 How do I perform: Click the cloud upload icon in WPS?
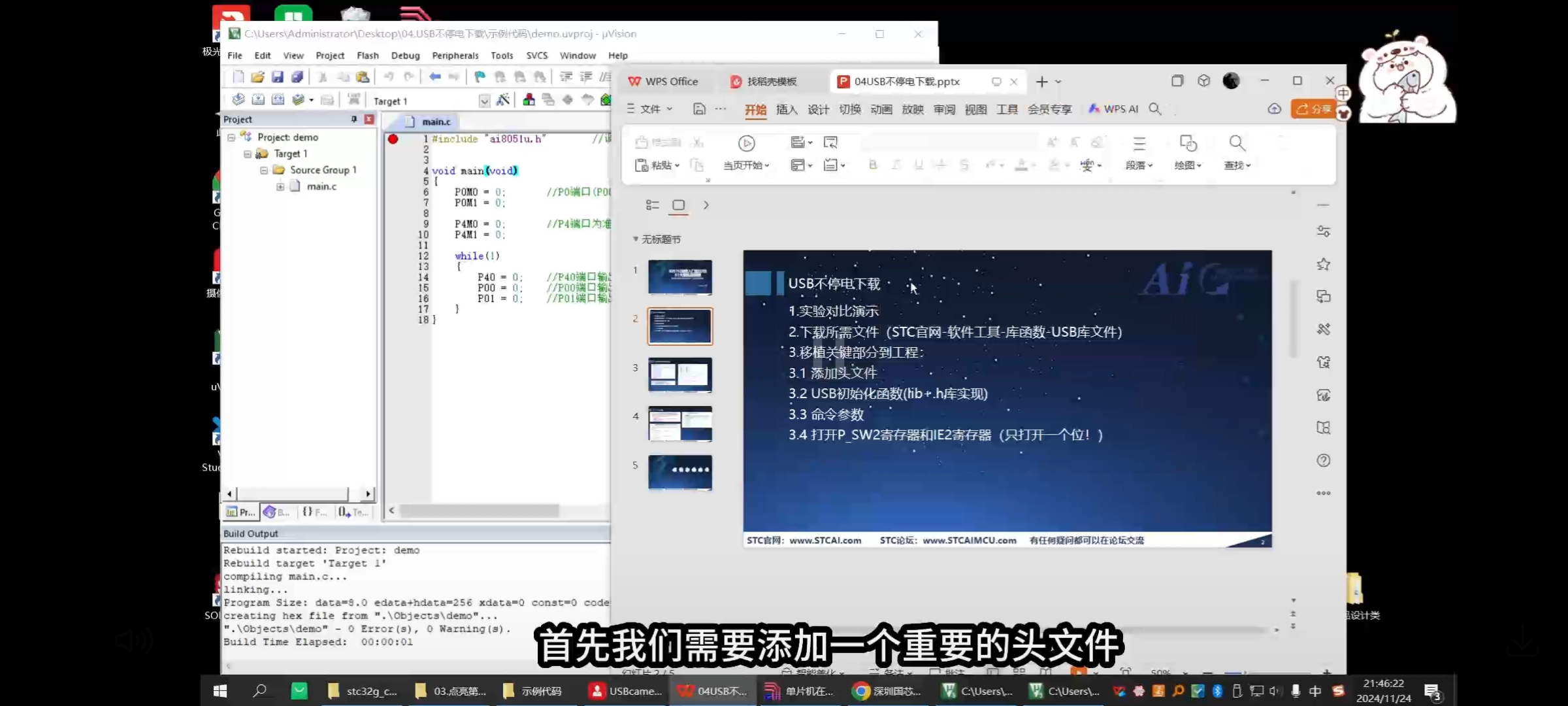1274,109
